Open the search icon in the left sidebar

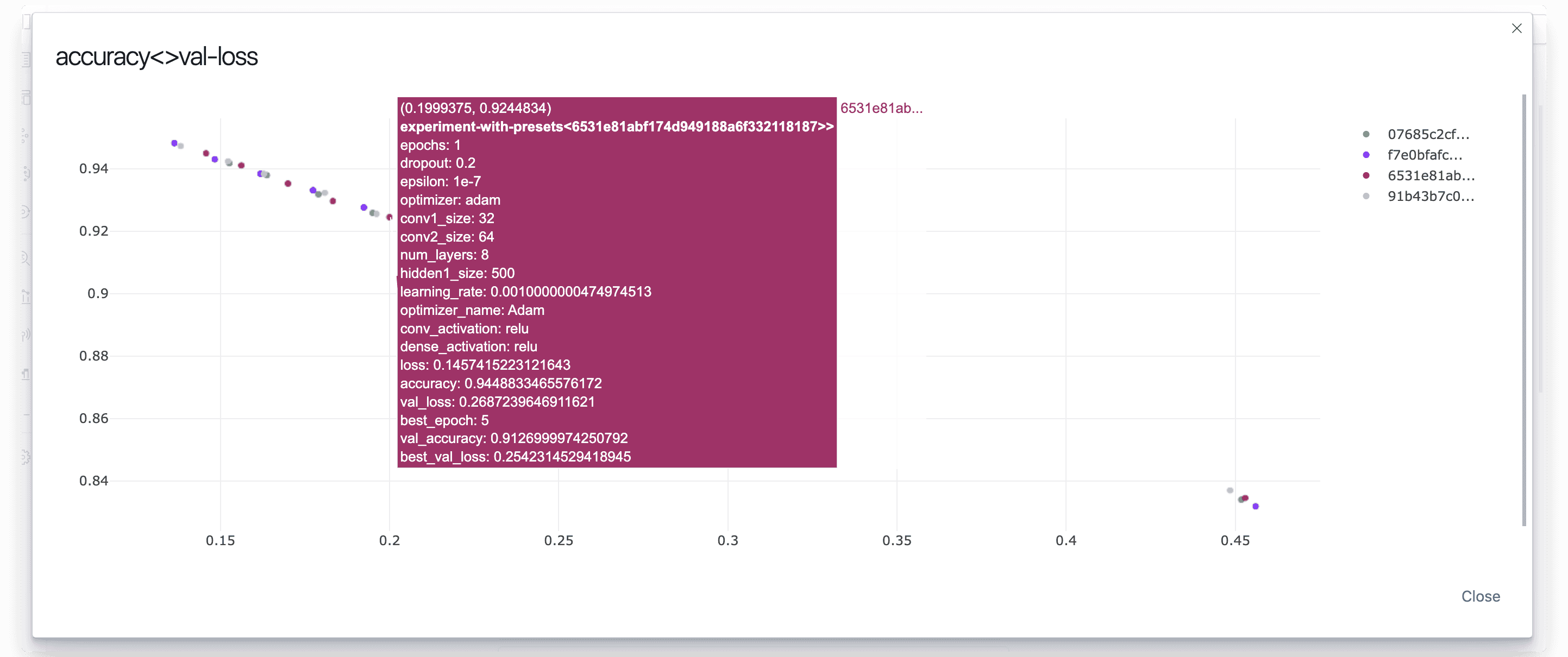[x=24, y=258]
